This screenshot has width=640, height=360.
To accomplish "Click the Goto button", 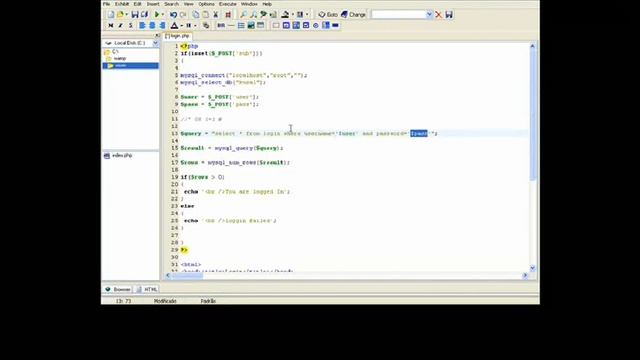I will [328, 15].
